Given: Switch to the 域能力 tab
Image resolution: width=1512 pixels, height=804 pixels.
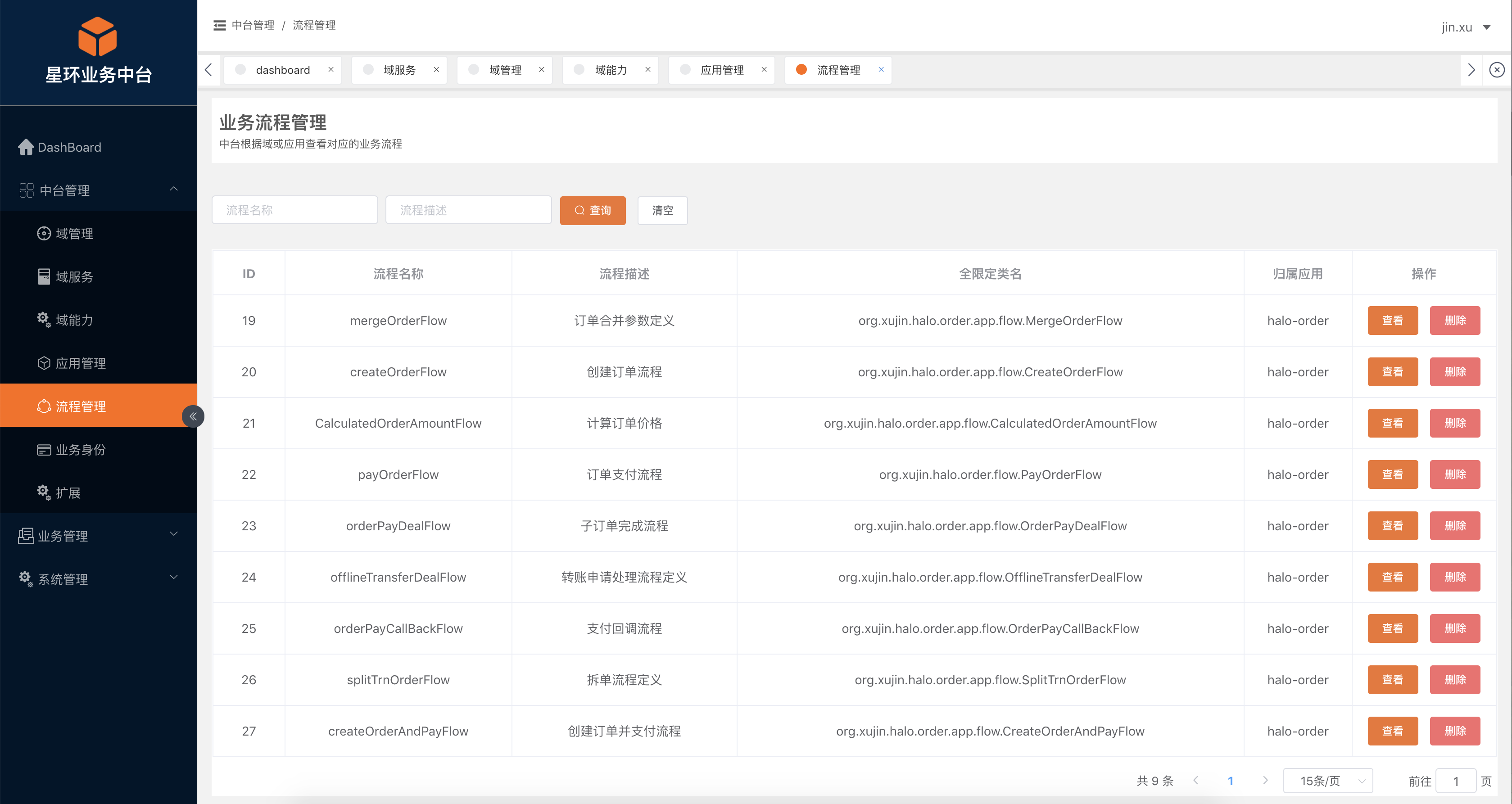Looking at the screenshot, I should tap(611, 70).
